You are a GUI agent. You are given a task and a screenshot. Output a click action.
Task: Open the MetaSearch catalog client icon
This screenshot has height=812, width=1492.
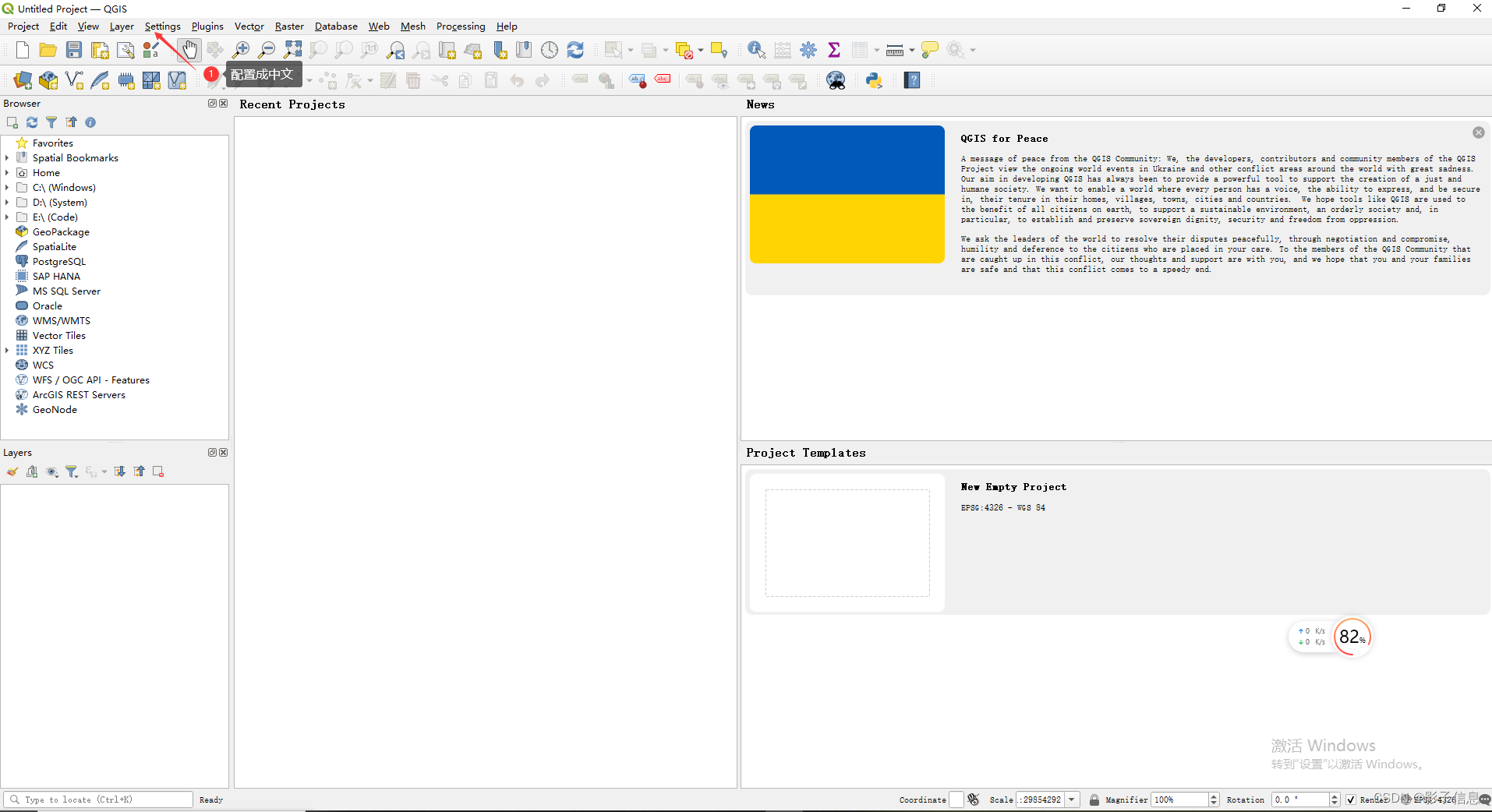pyautogui.click(x=836, y=80)
